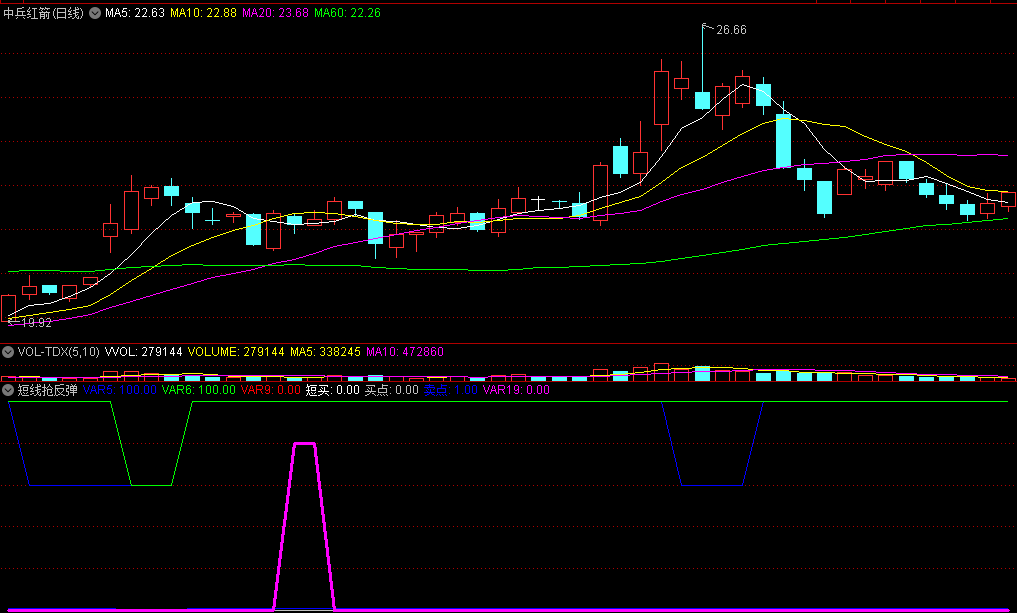Open the 短线抢反弹 indicator dropdown arrow
The width and height of the screenshot is (1017, 613).
click(8, 390)
